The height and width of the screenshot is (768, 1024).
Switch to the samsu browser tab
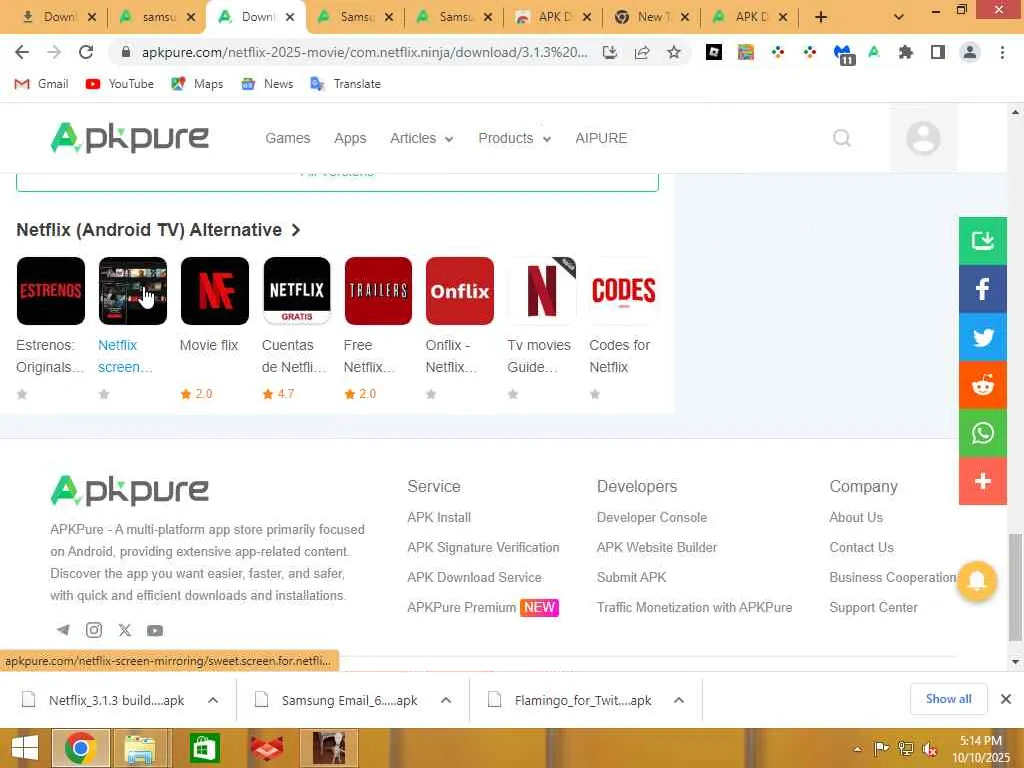[157, 17]
